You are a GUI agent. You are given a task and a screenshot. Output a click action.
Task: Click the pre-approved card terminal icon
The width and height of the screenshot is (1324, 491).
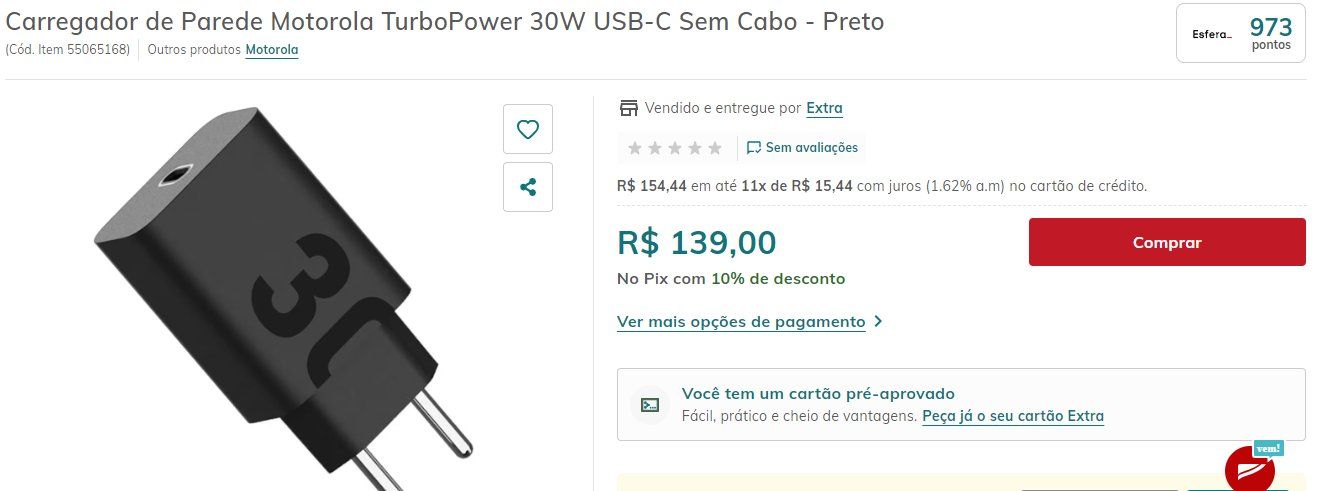tap(650, 405)
